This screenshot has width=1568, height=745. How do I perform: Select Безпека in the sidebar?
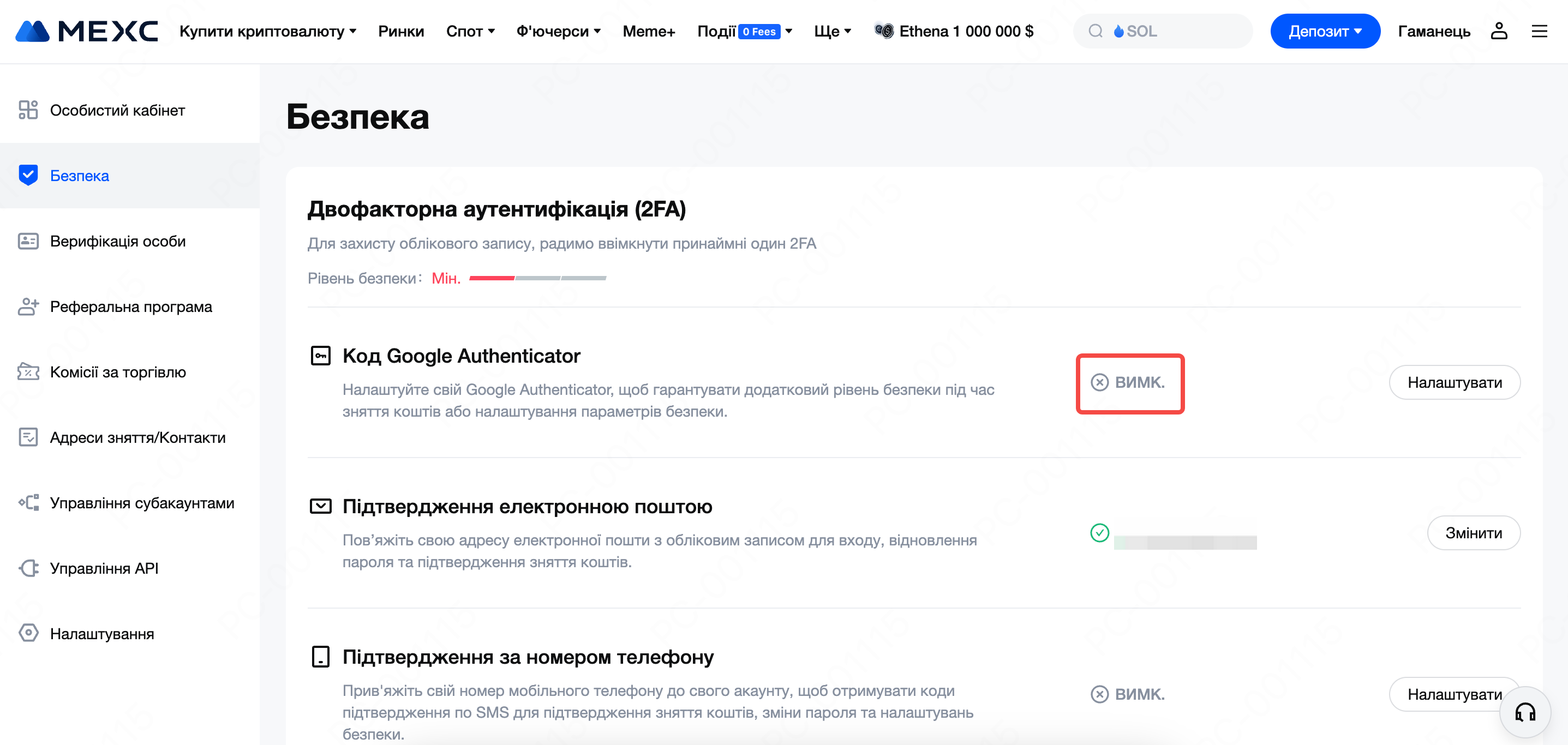130,175
